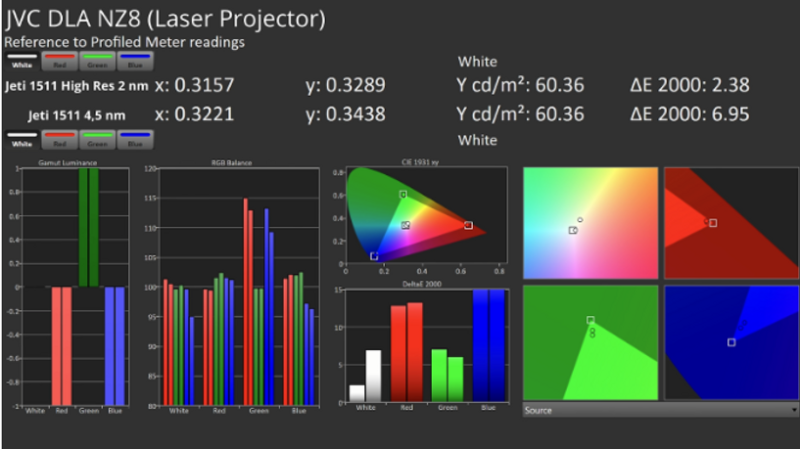The image size is (800, 449).
Task: Click the red primary marker in CIE 1931 chart
Action: point(468,225)
